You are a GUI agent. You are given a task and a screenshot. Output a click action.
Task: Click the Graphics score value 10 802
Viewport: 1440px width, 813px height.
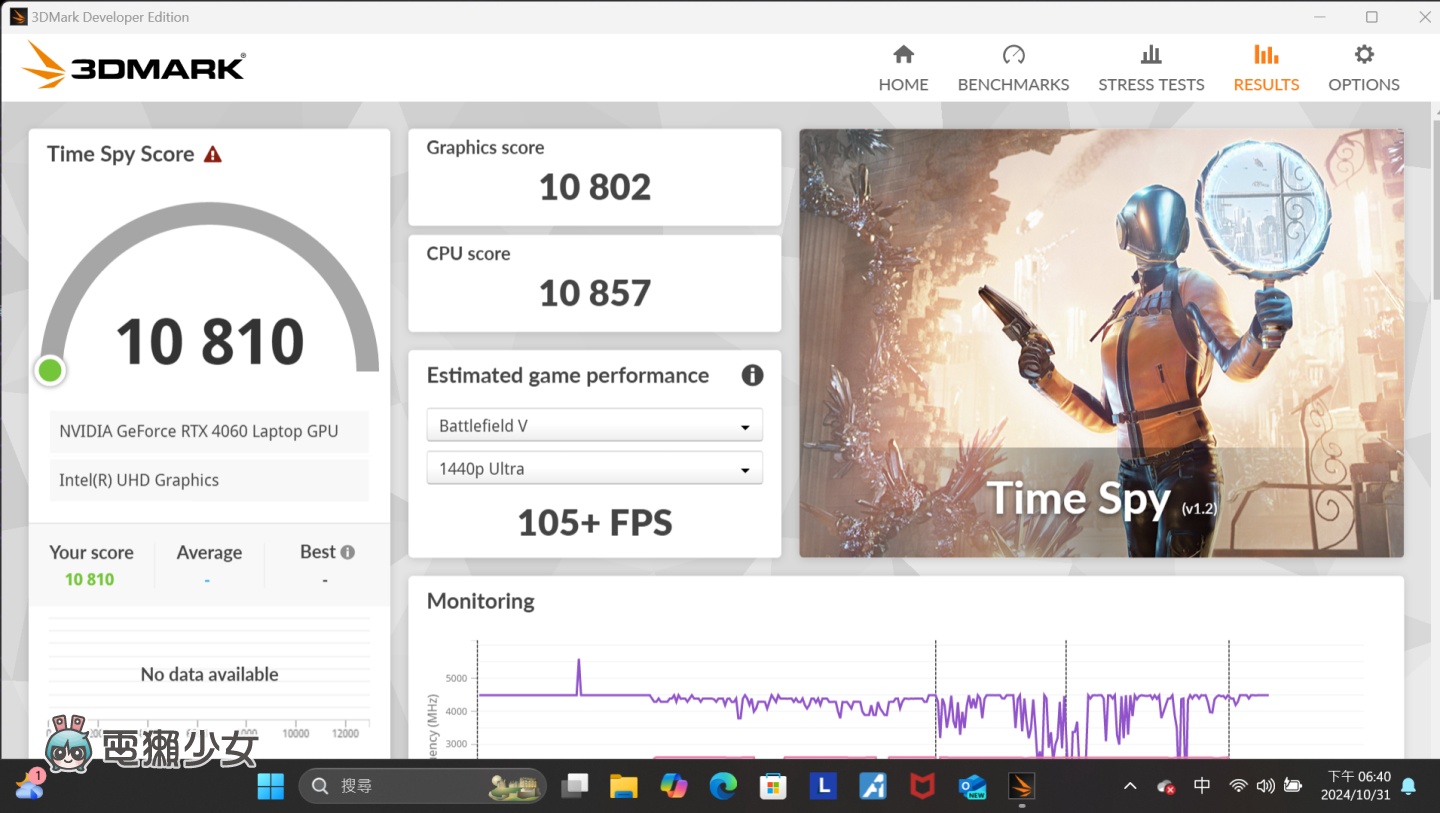[595, 187]
